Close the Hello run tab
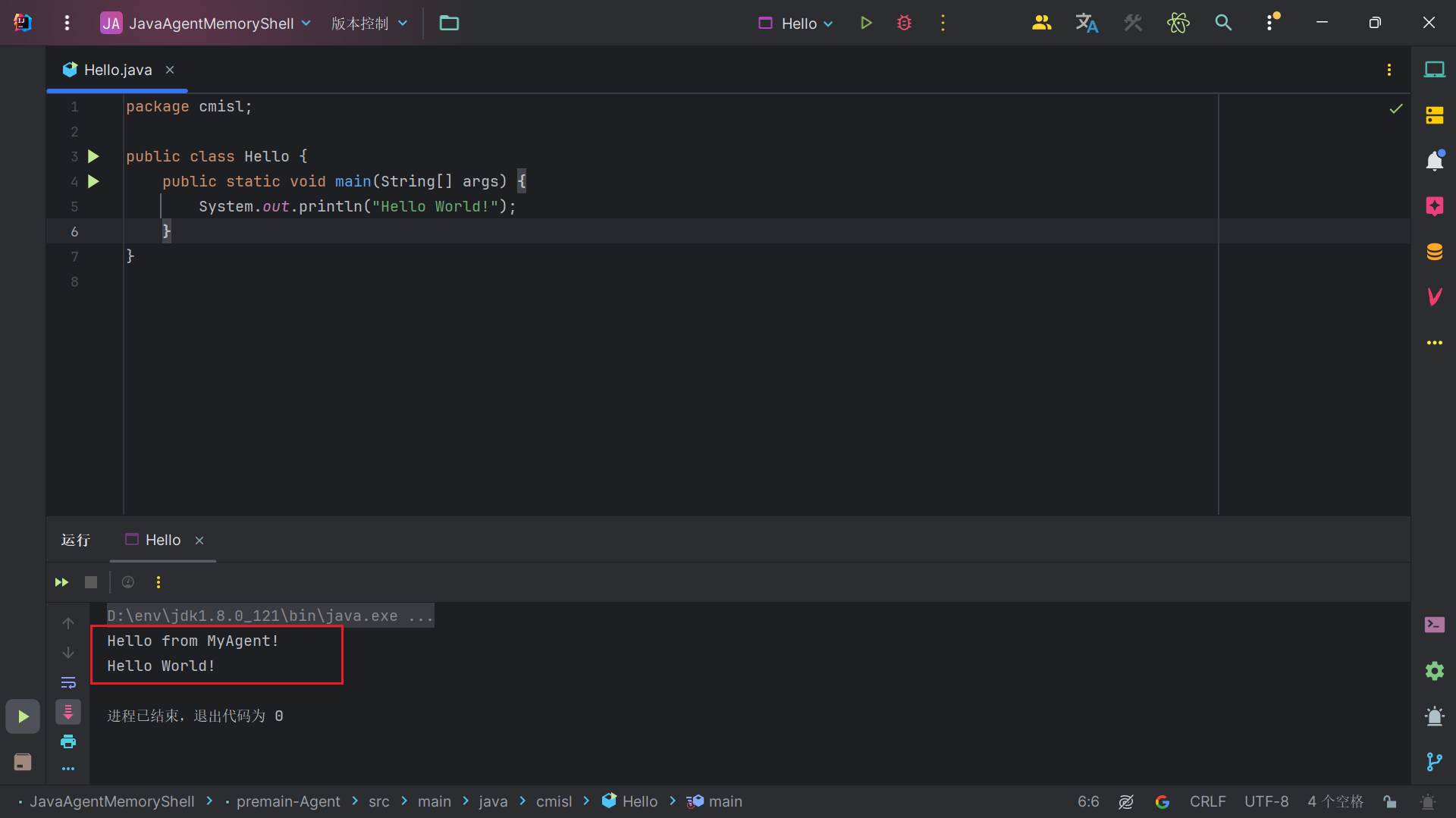Image resolution: width=1456 pixels, height=818 pixels. [199, 540]
